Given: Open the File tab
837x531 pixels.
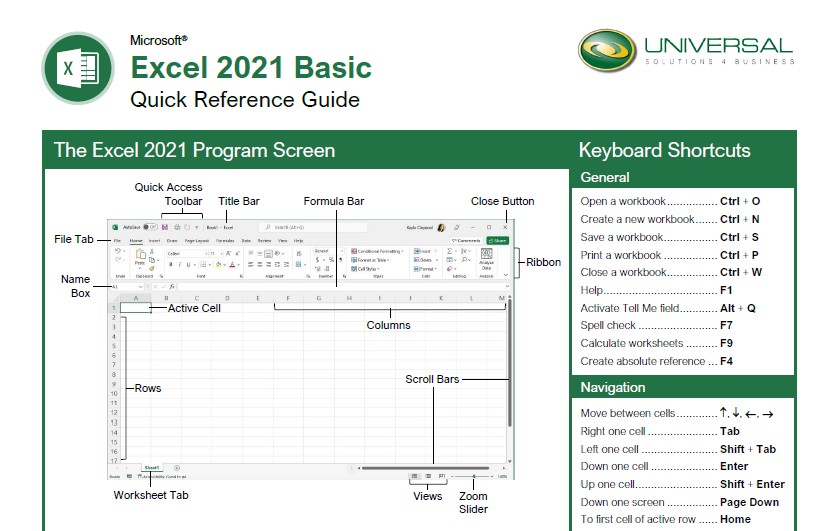Looking at the screenshot, I should (117, 241).
